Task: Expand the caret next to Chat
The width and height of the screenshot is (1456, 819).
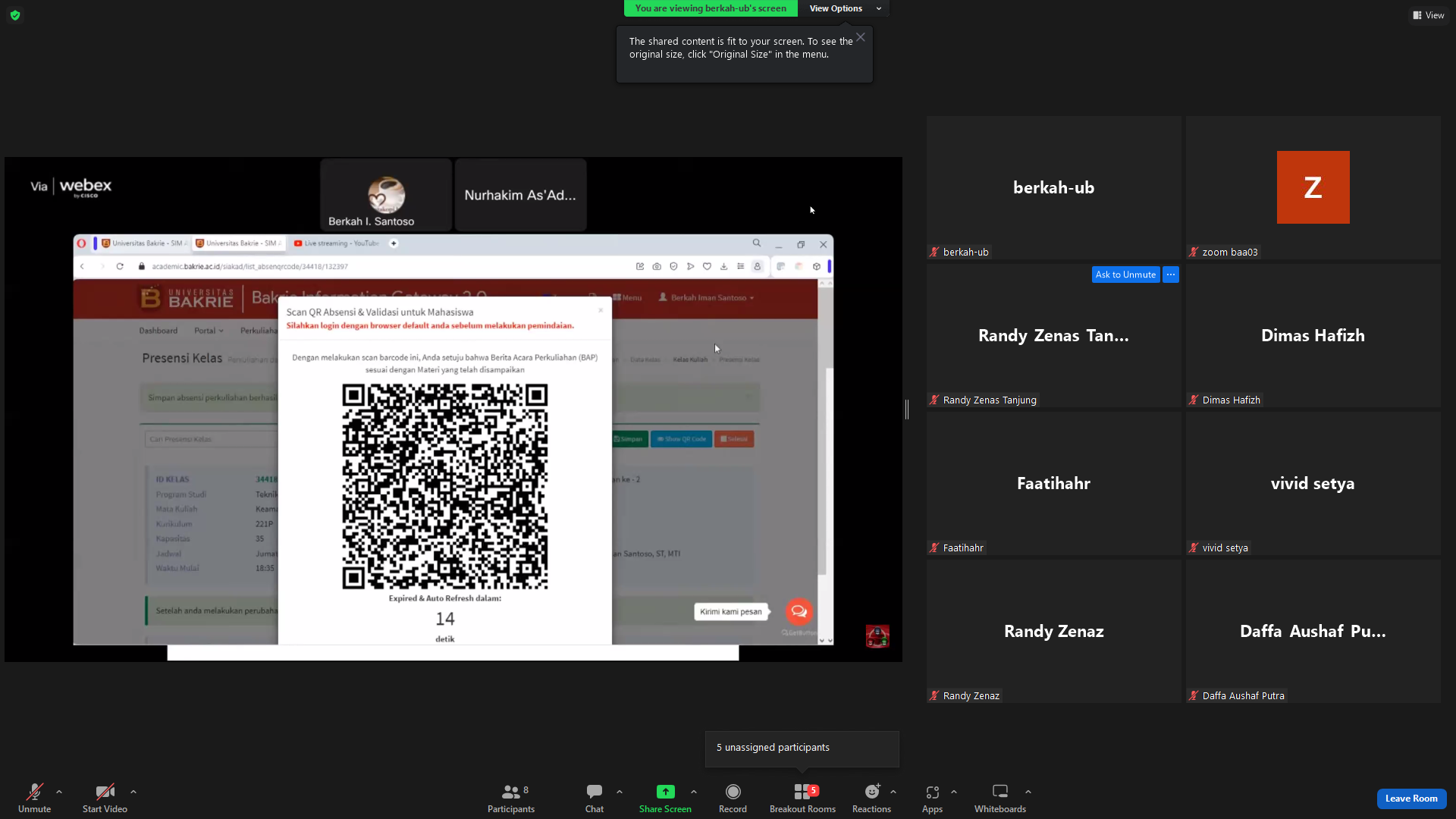Action: click(620, 792)
